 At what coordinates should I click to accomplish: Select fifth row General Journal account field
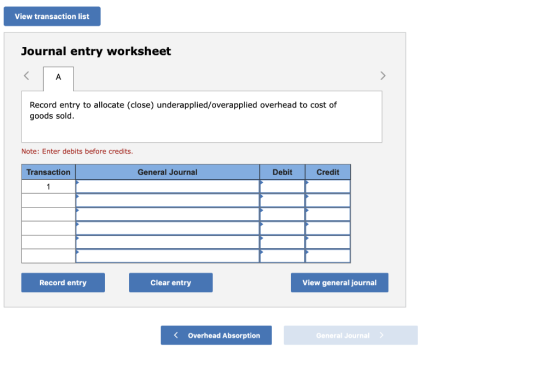point(168,242)
